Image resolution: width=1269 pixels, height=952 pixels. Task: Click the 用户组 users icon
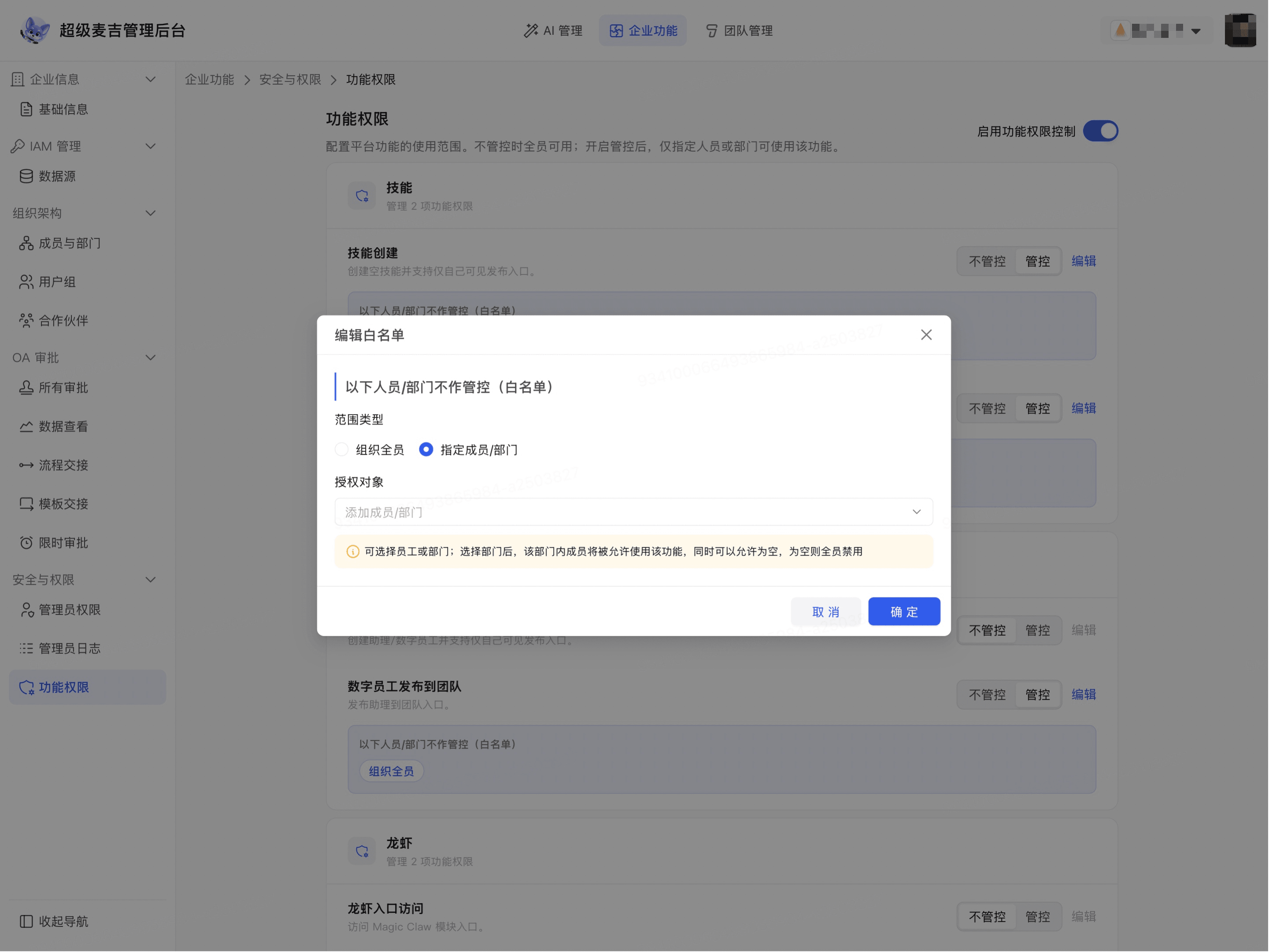tap(26, 282)
